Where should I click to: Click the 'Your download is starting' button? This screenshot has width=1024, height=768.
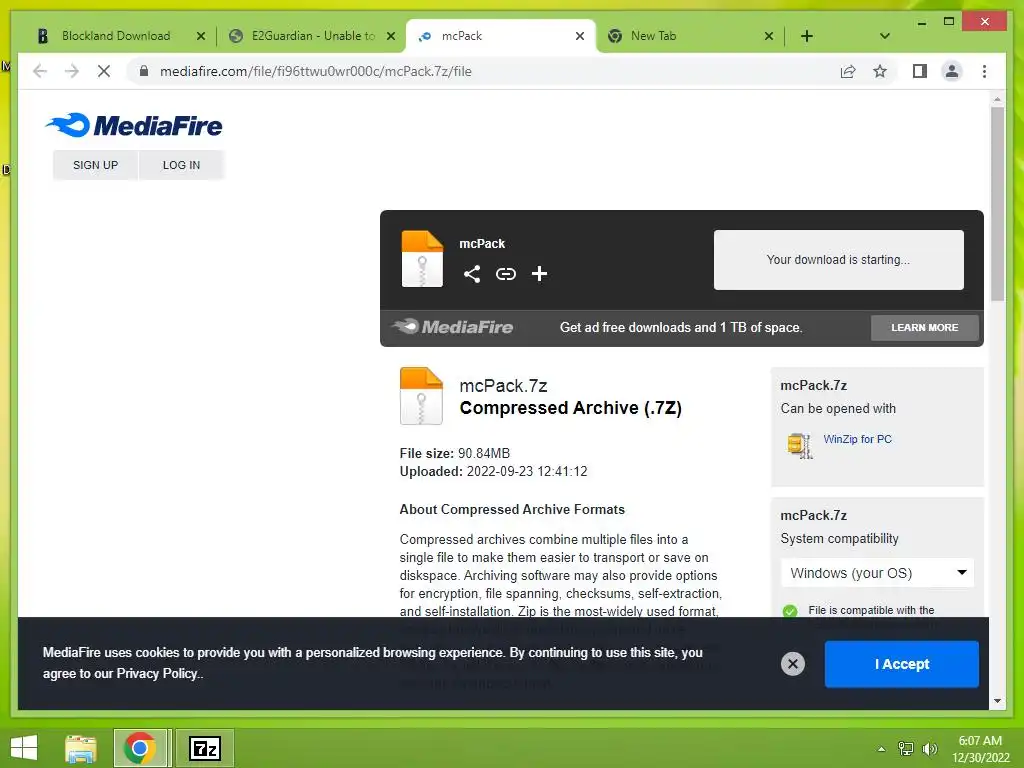point(838,259)
